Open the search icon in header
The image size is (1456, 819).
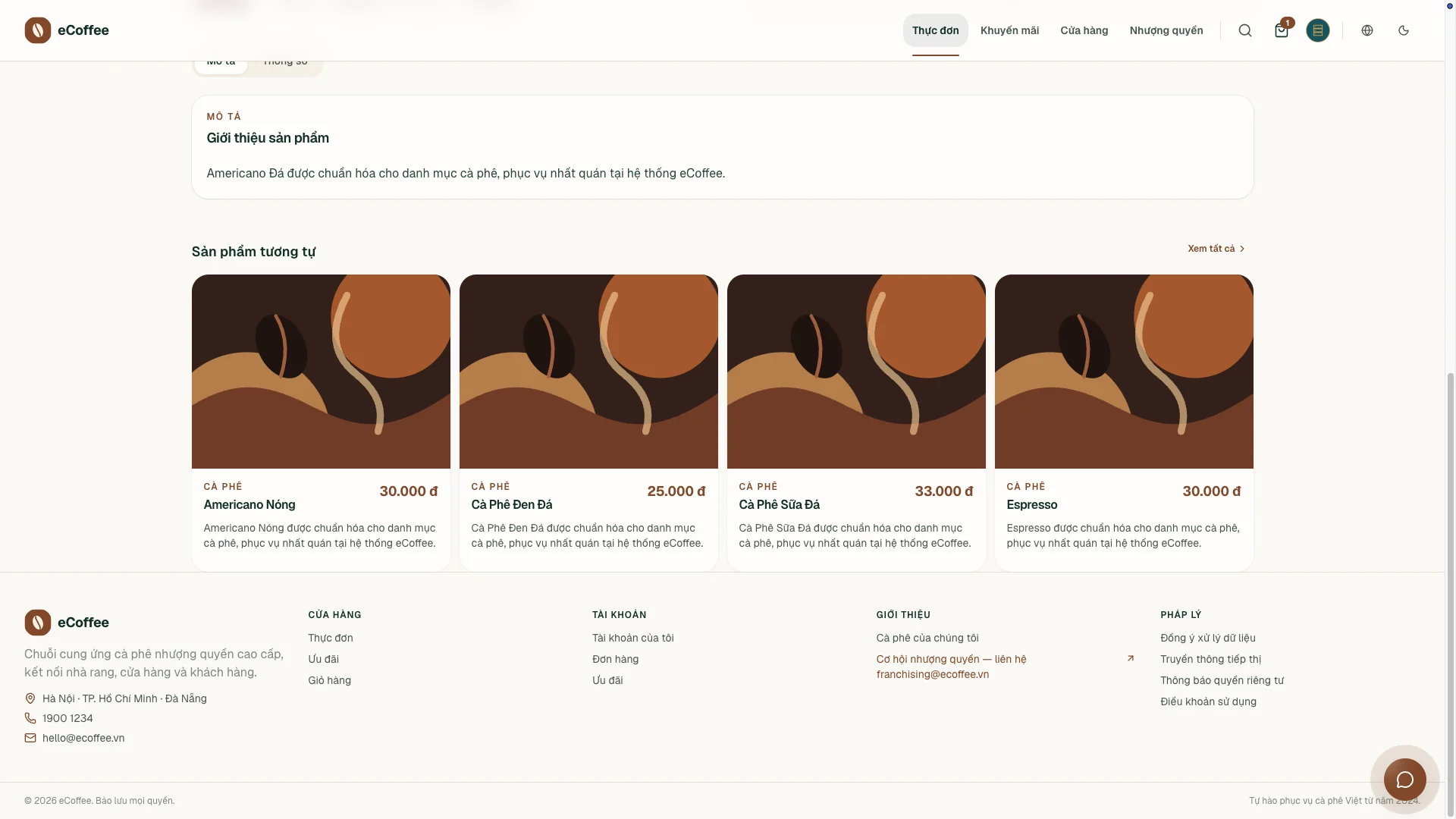[1245, 30]
